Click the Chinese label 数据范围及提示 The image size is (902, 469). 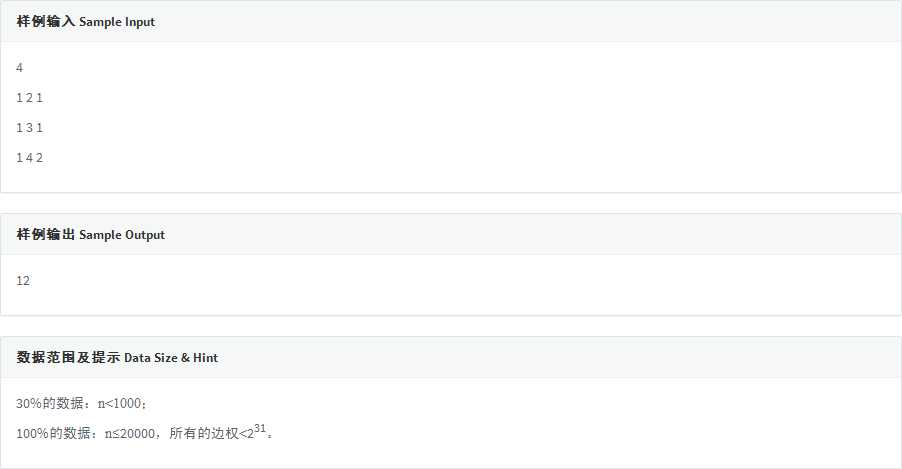(x=68, y=357)
